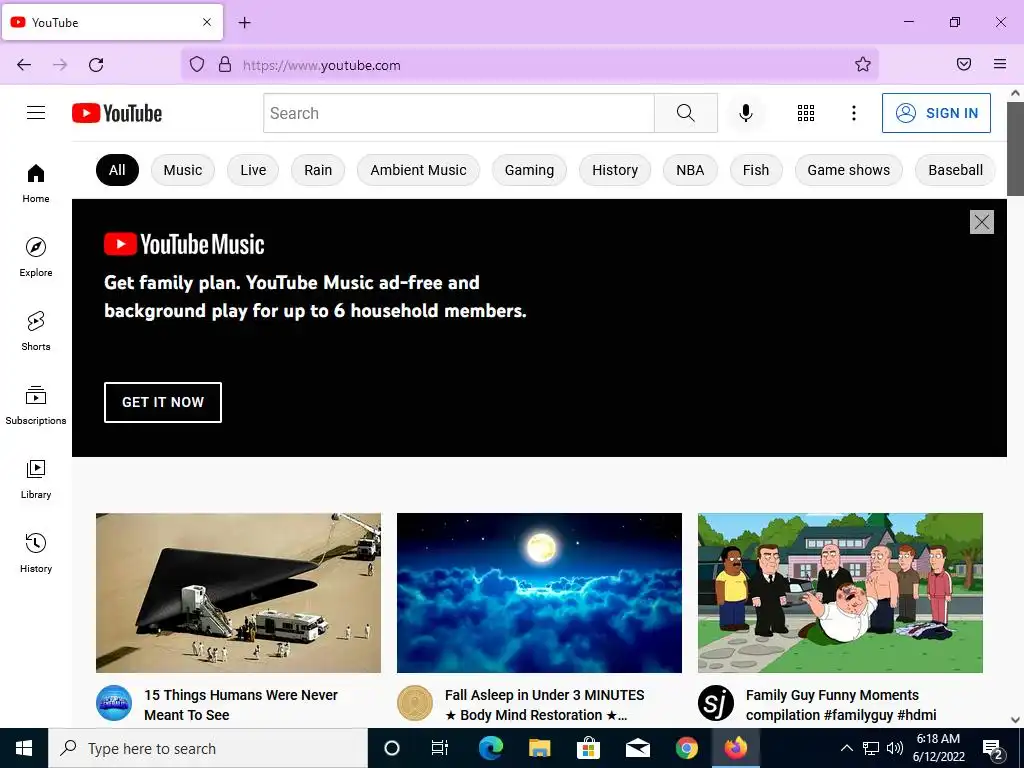
Task: Filter by History chip
Action: coord(615,170)
